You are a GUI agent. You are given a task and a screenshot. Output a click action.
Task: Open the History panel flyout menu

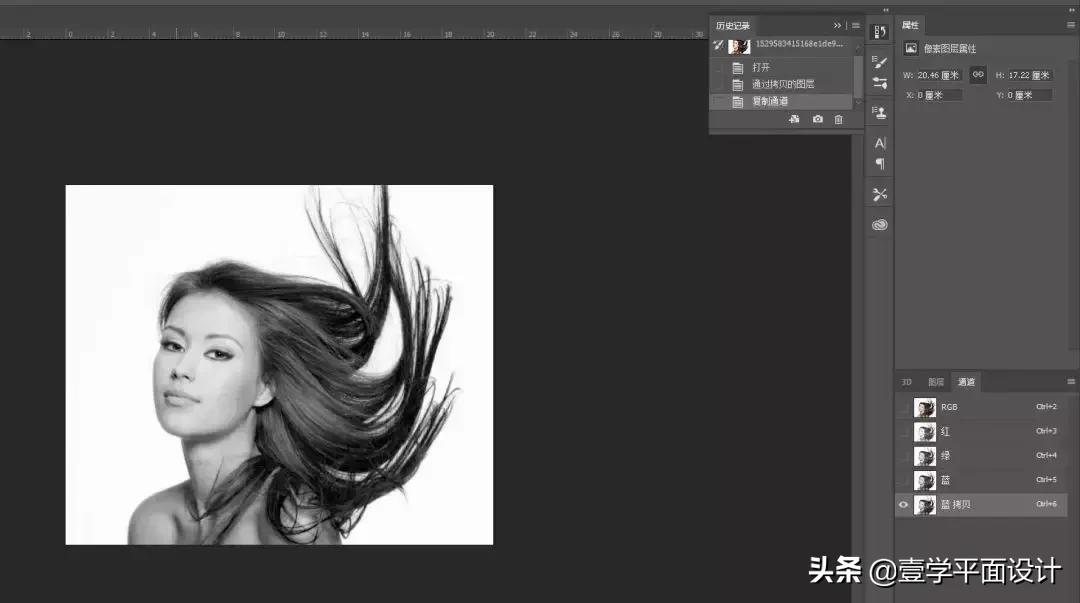pos(856,26)
